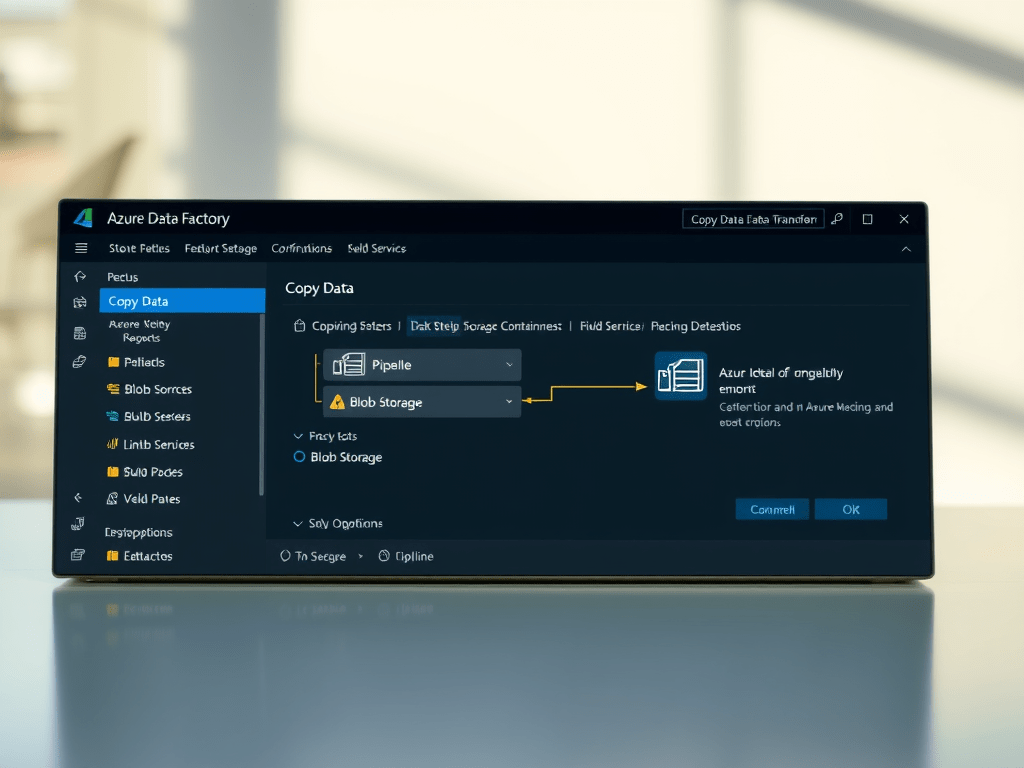Click the Cipline pipeline status icon

(385, 556)
